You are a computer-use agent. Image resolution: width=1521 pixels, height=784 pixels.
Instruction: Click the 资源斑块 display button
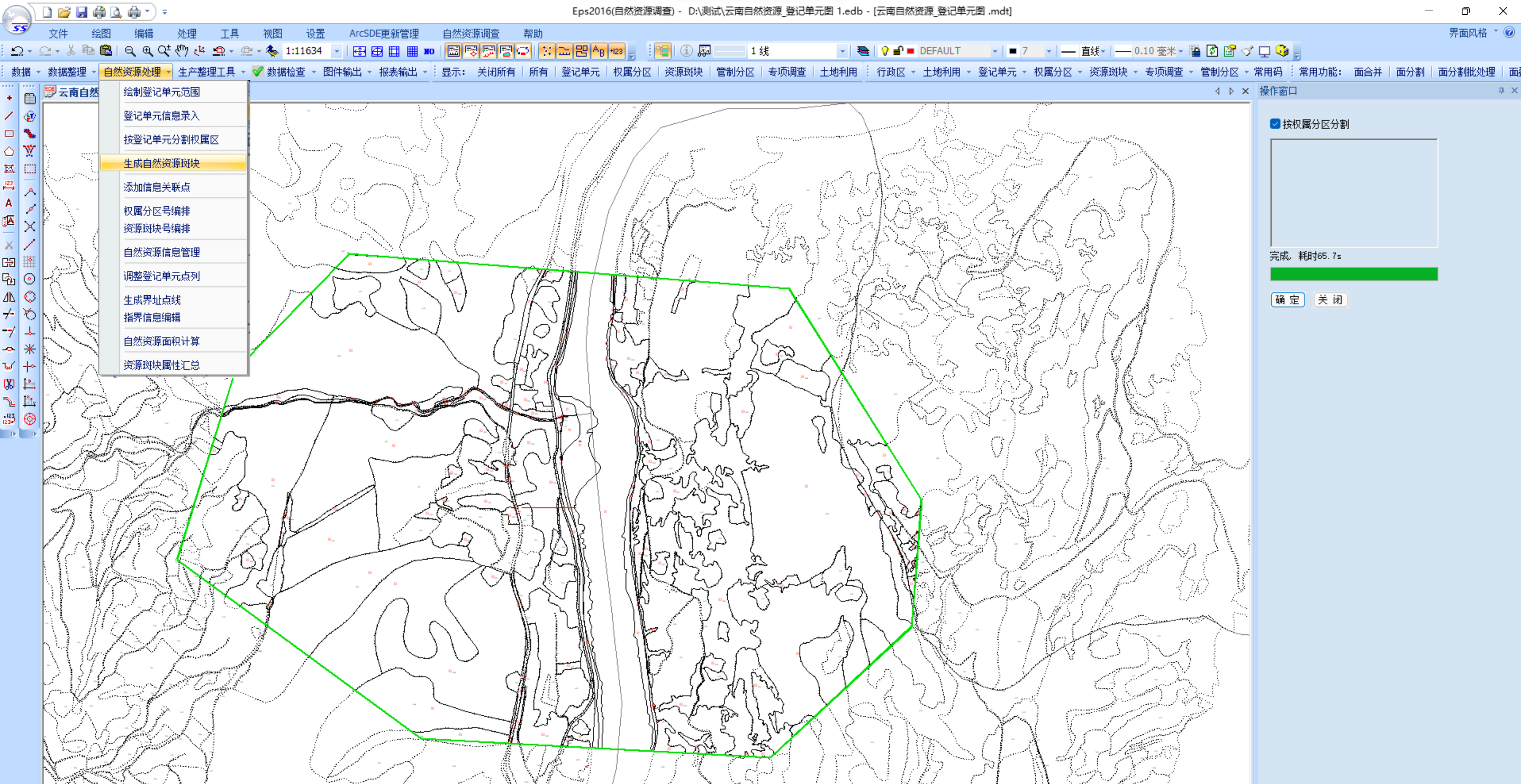click(683, 72)
